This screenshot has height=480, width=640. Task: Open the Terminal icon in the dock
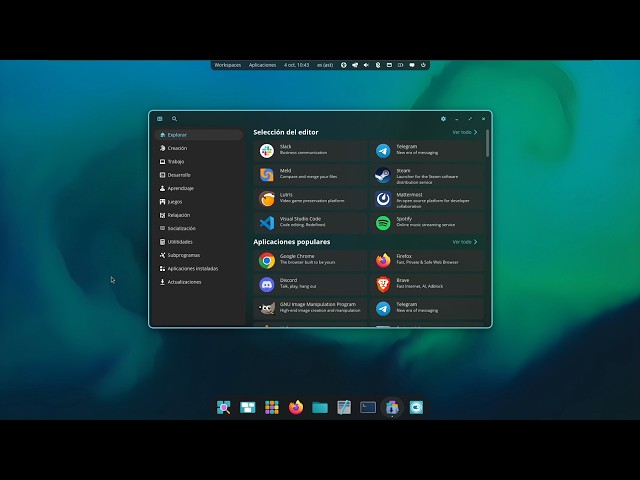point(368,407)
